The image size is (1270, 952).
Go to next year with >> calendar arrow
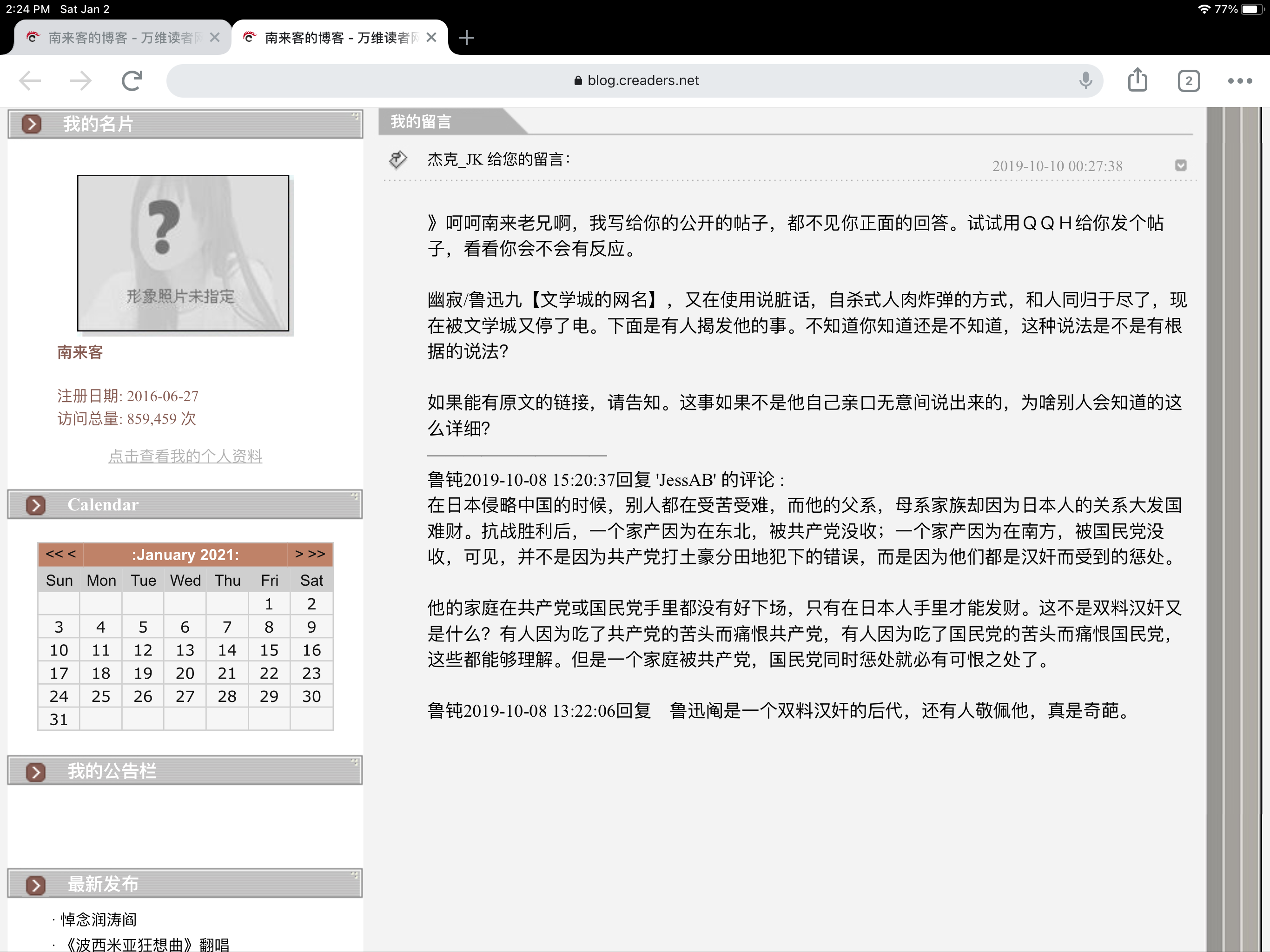pos(317,554)
